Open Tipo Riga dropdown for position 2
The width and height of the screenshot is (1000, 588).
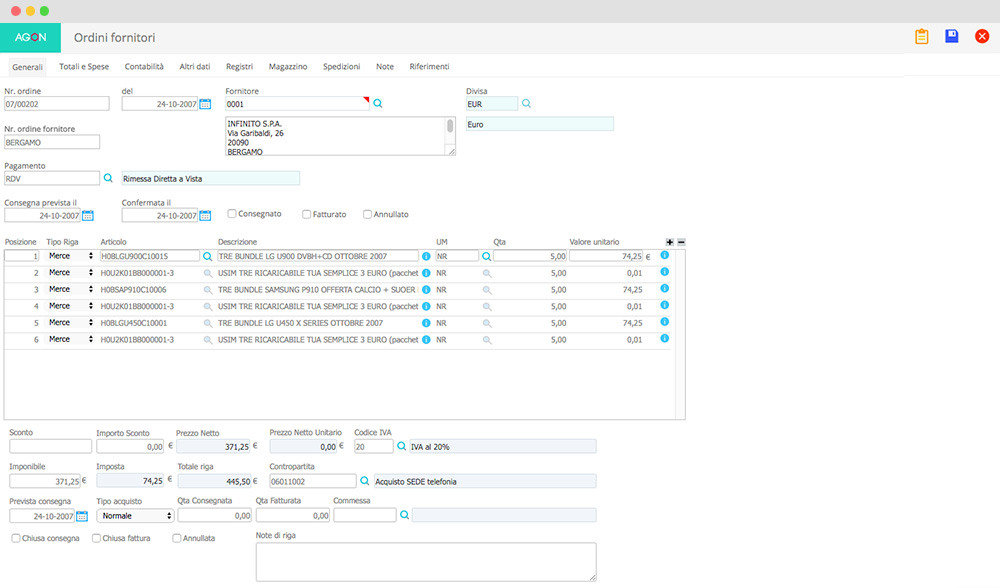coord(70,272)
